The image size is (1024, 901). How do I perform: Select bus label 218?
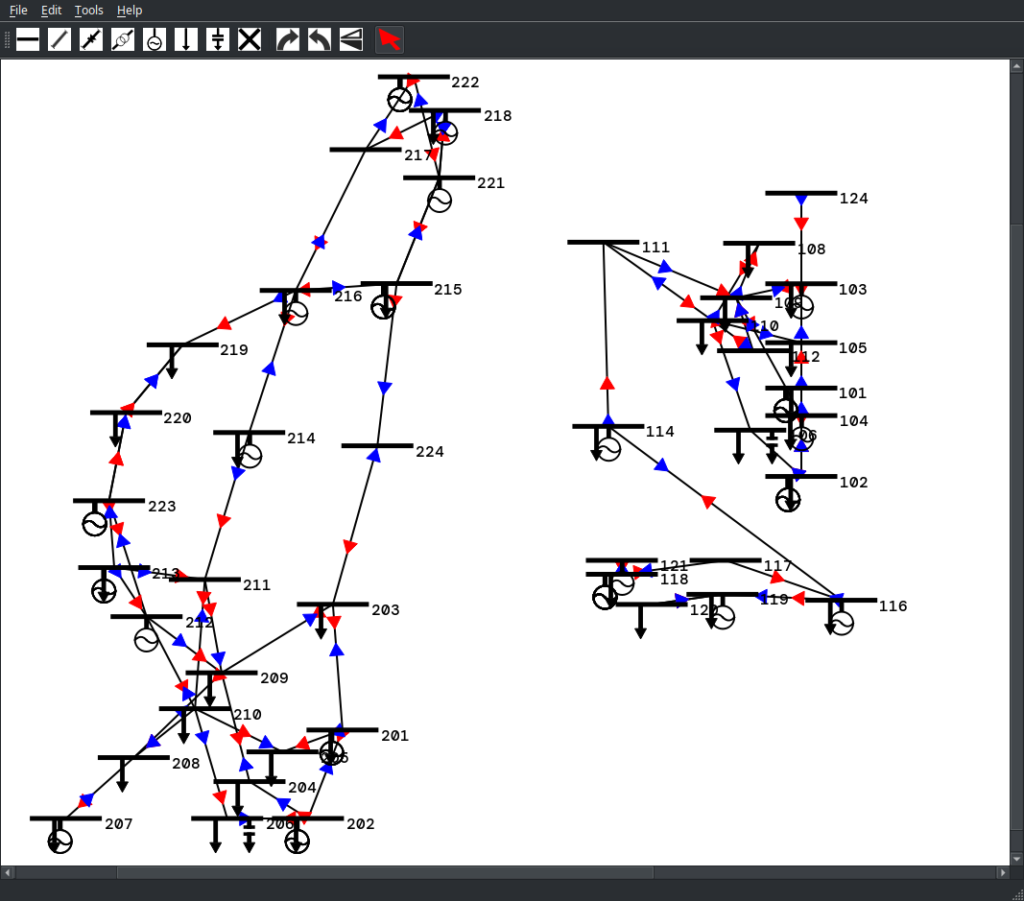tap(498, 116)
